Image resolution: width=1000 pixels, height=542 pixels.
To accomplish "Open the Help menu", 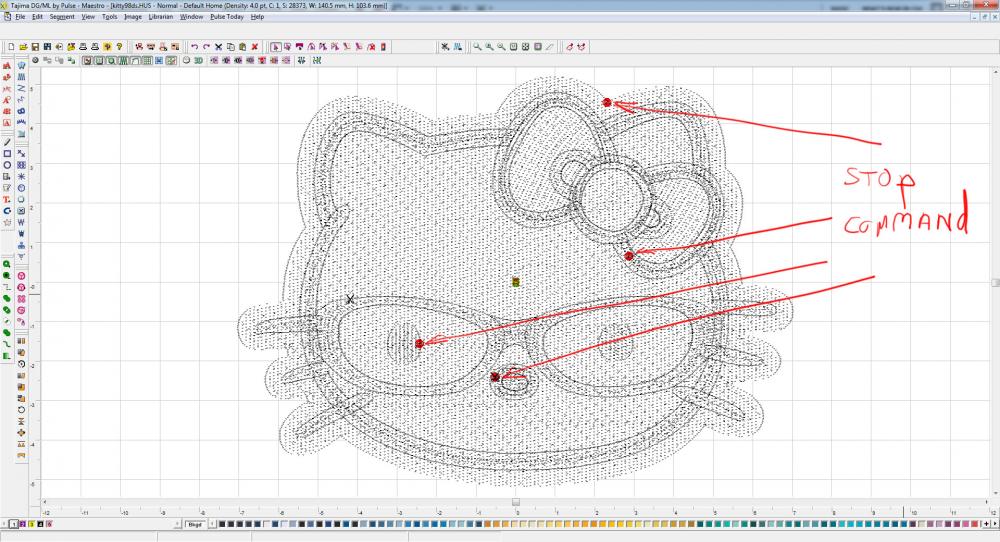I will coord(257,17).
